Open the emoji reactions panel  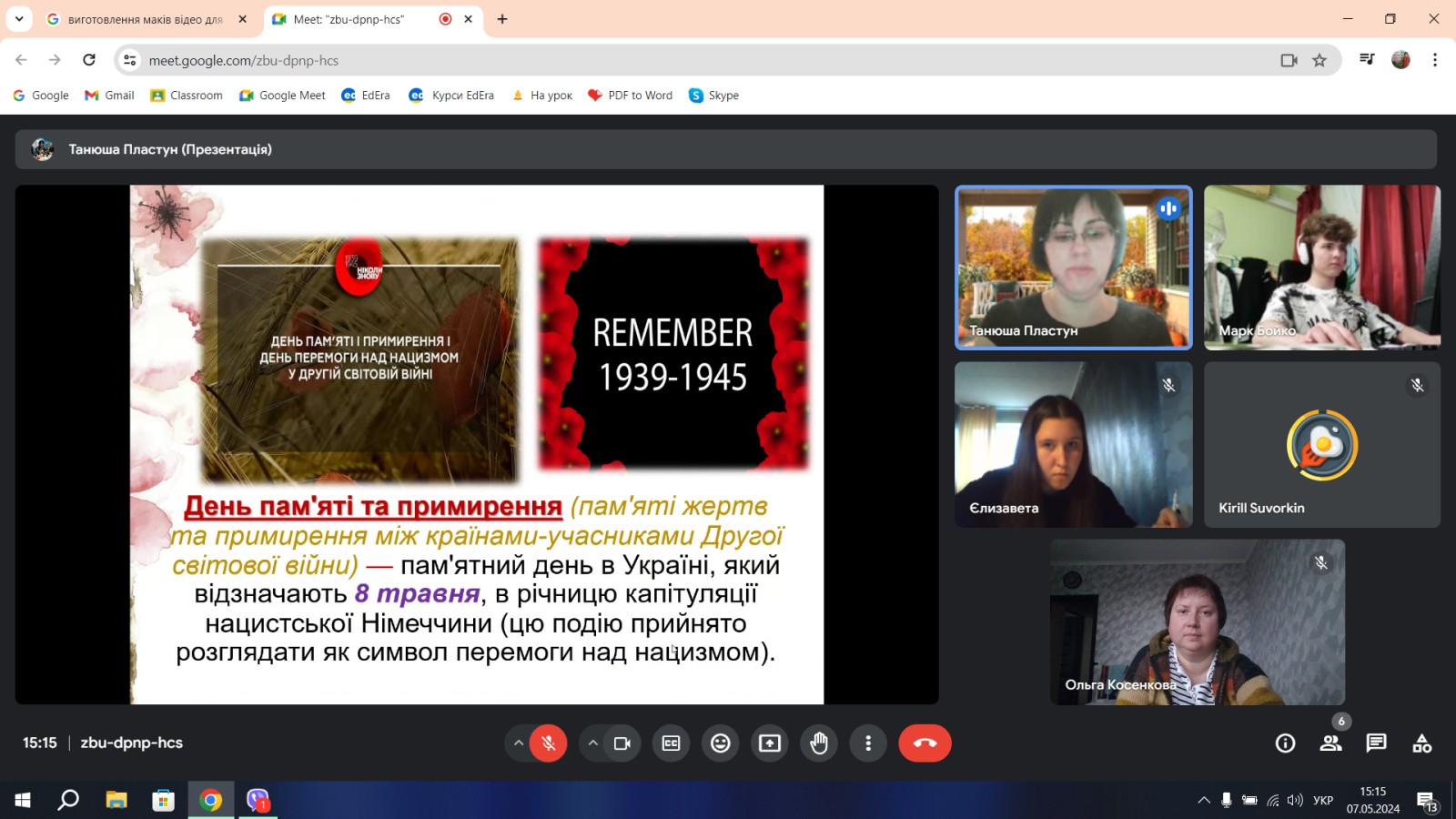coord(720,743)
